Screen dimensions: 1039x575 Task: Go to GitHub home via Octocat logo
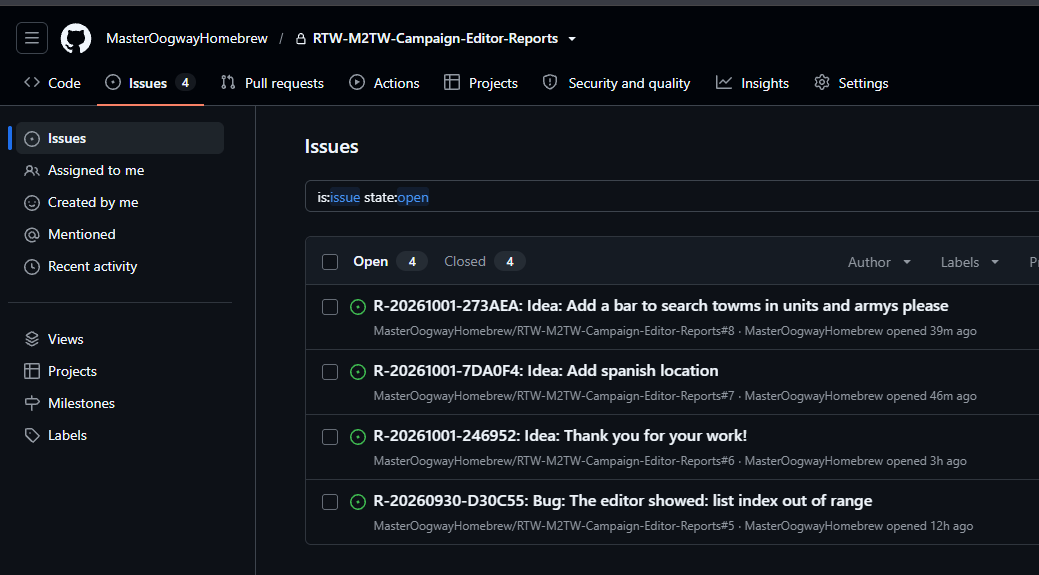pyautogui.click(x=76, y=38)
